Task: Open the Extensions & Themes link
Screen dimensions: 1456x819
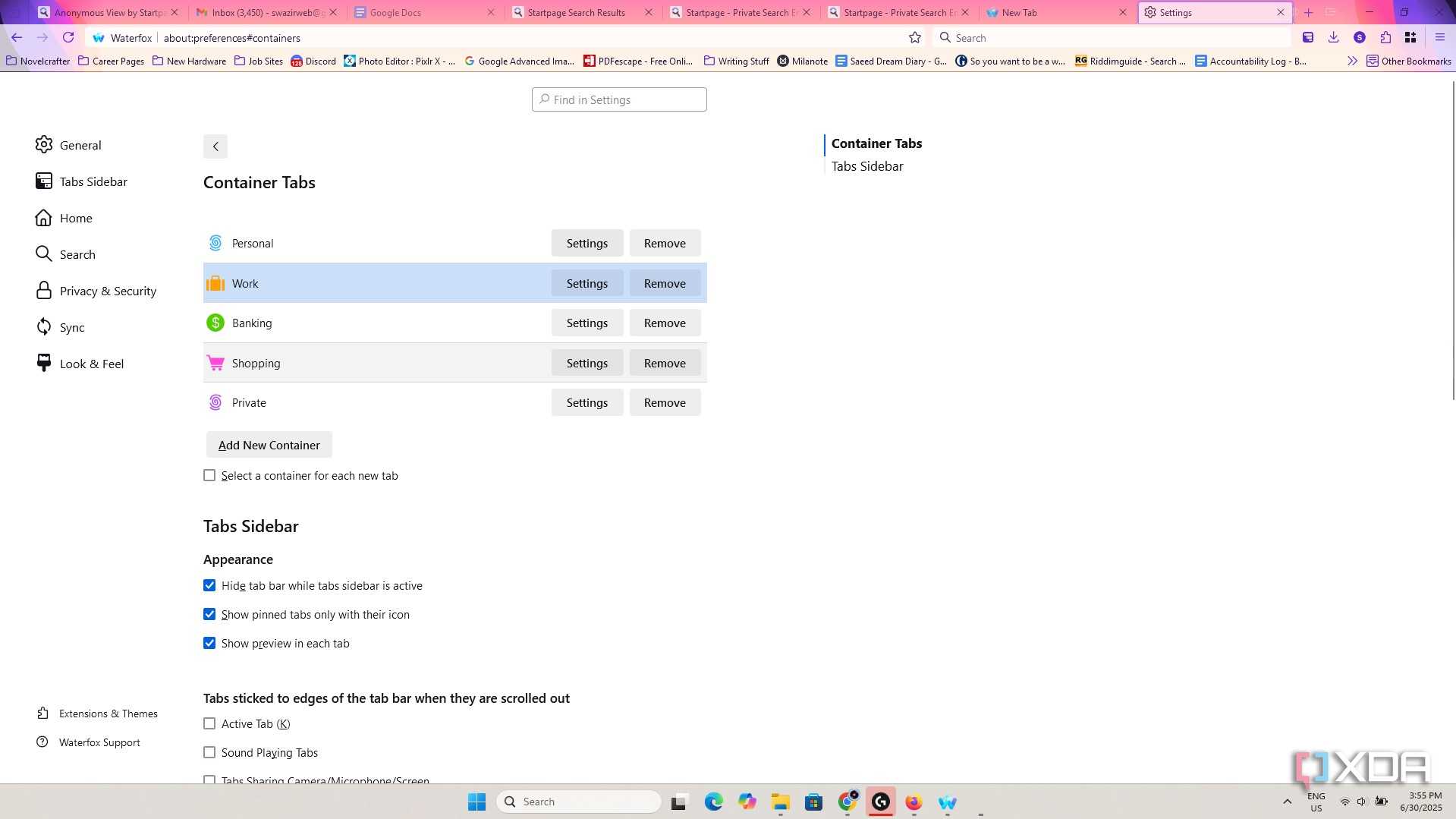Action: [97, 713]
